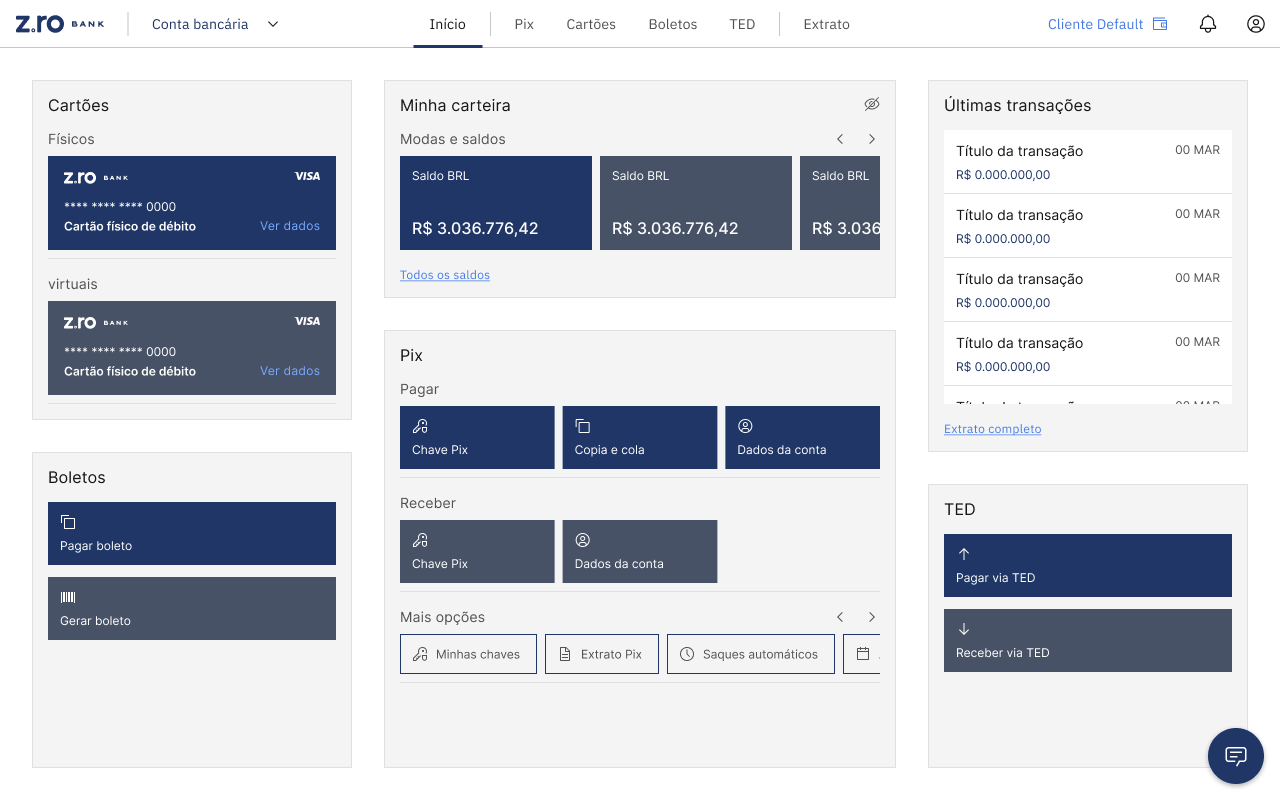Screen dimensions: 1280x800
Task: Click the chat support floating button
Action: 1235,756
